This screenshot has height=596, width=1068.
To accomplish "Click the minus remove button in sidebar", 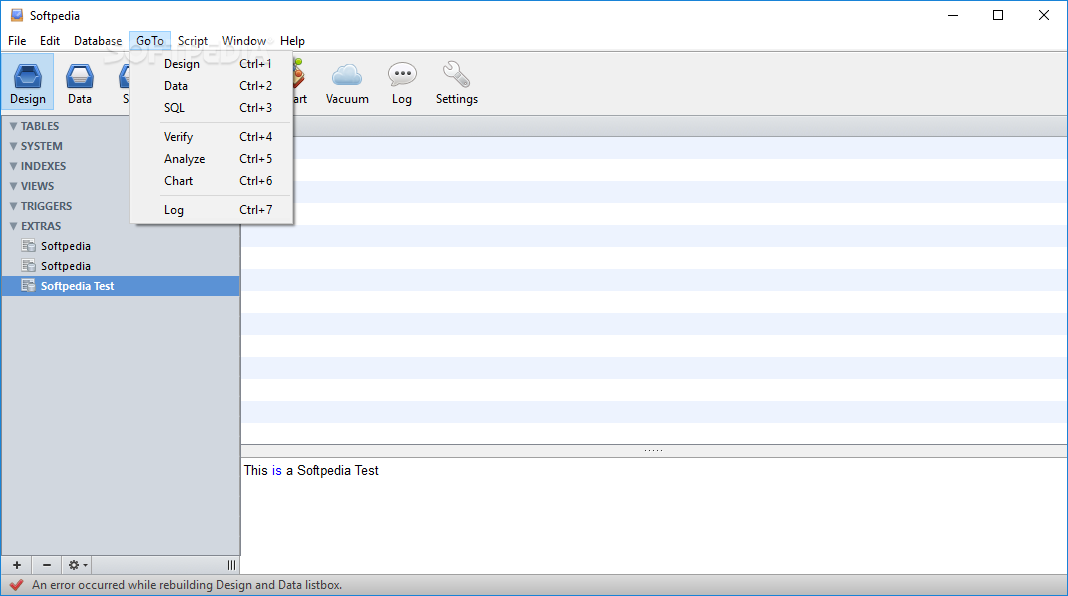I will (x=46, y=565).
